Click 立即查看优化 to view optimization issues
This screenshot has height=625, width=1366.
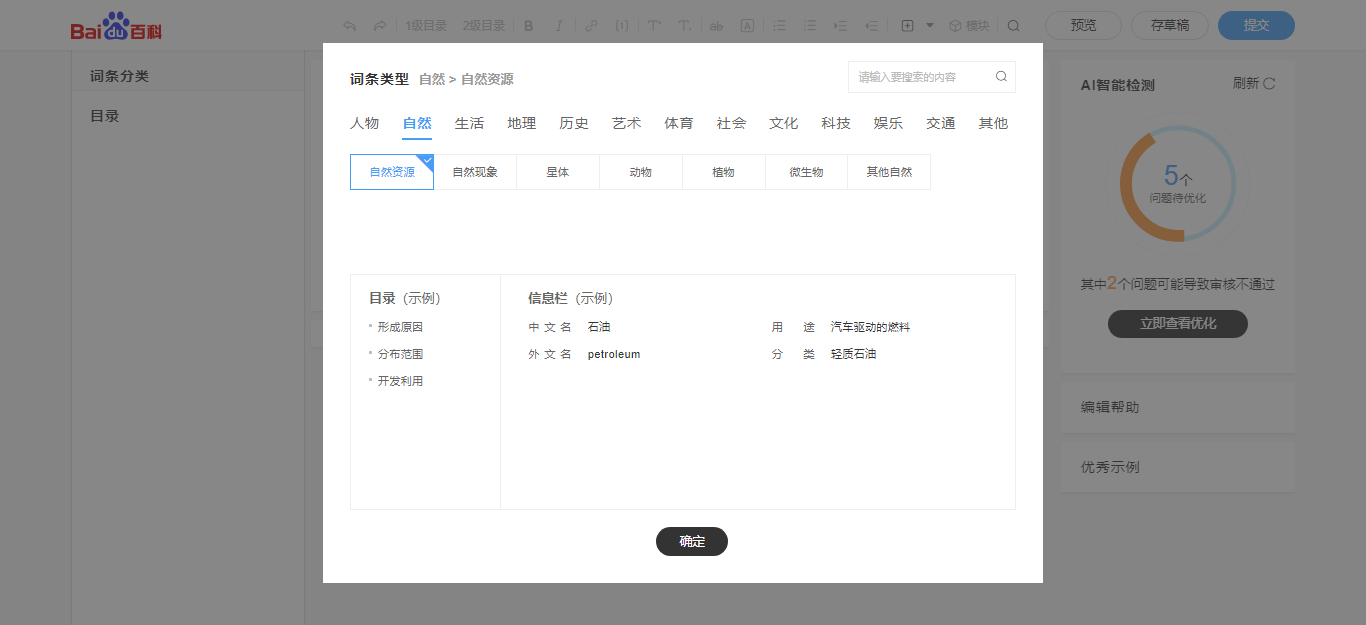click(1177, 323)
